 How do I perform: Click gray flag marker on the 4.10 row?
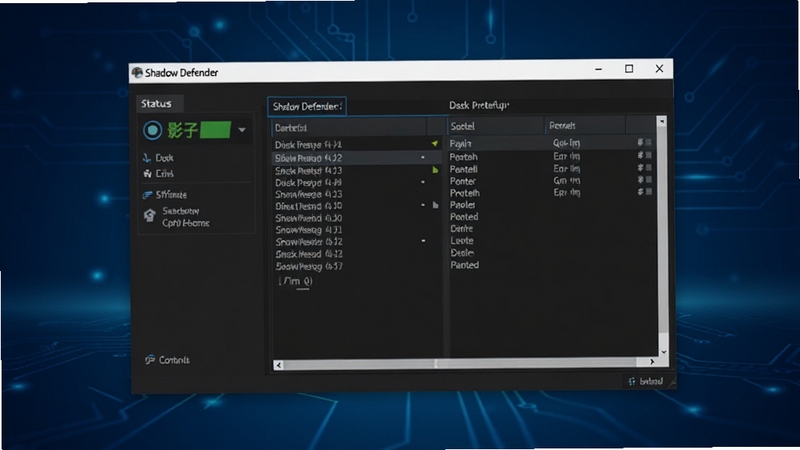click(x=435, y=205)
